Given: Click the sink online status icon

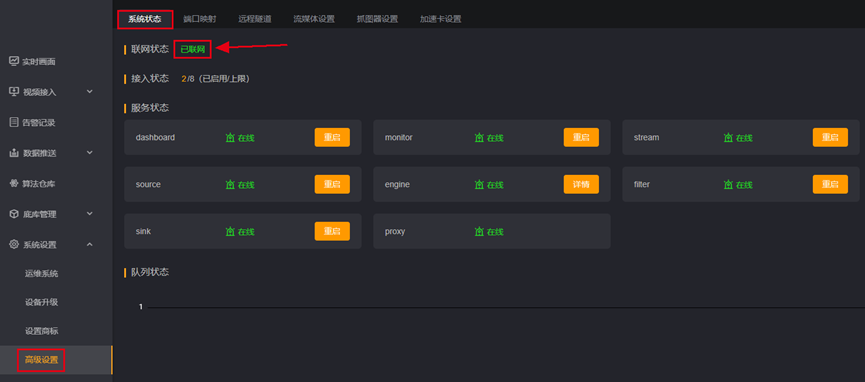Looking at the screenshot, I should tap(230, 232).
